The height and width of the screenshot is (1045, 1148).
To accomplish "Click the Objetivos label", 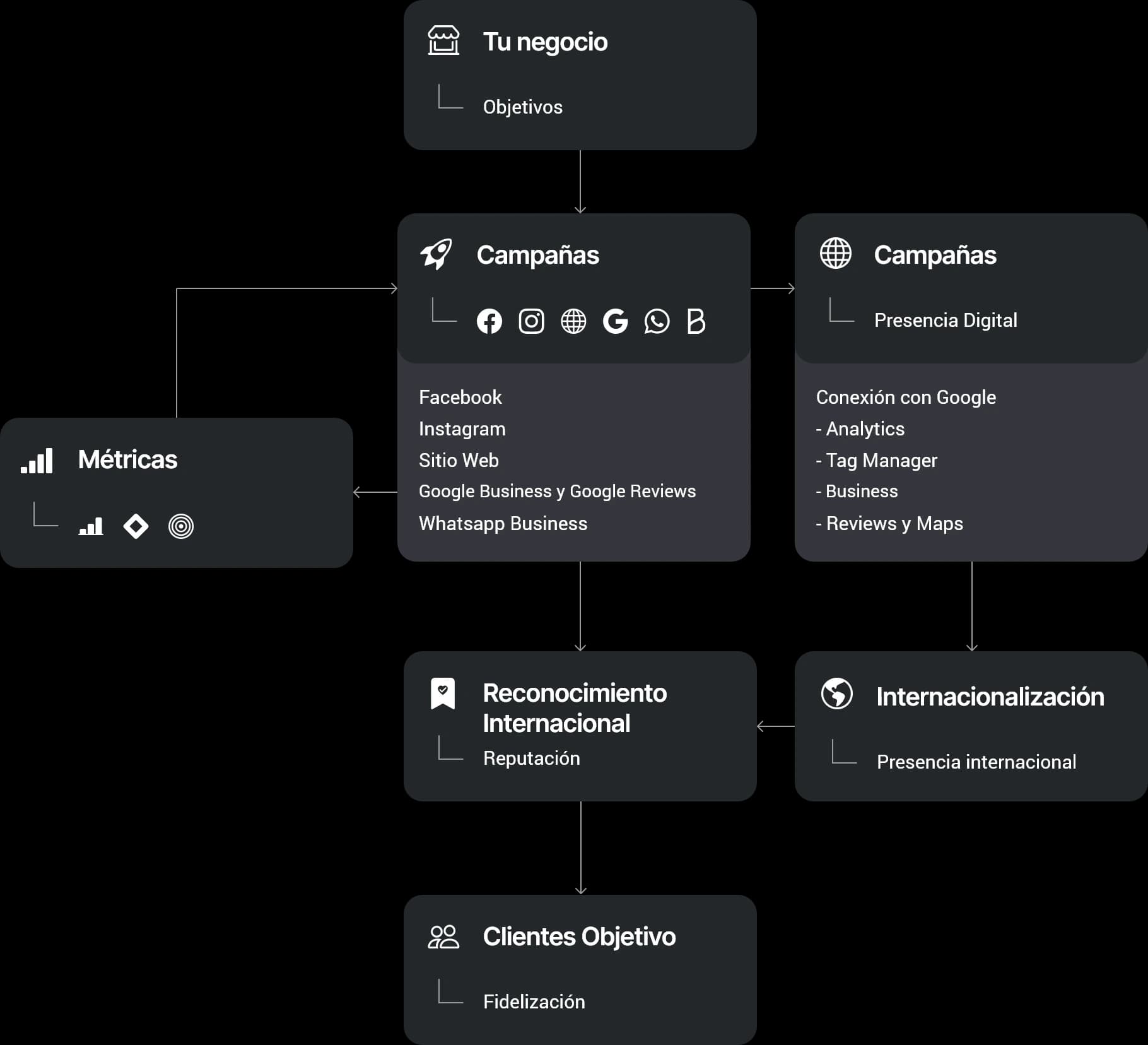I will coord(522,107).
